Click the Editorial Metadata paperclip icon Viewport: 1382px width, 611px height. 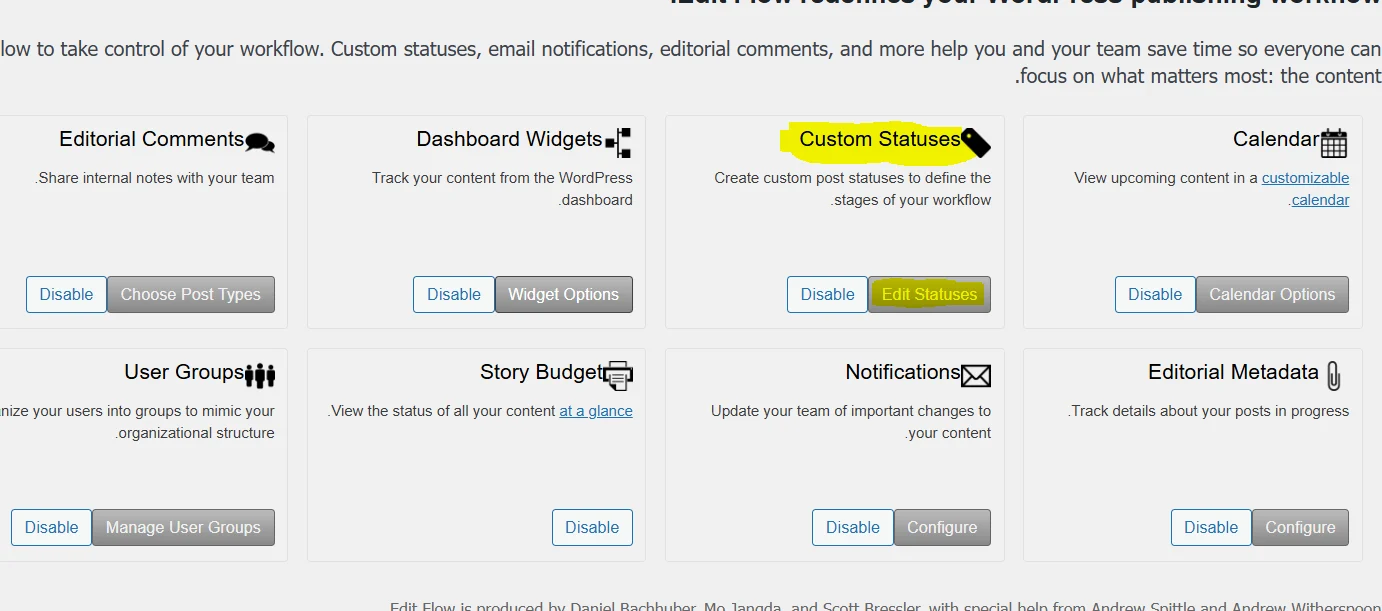click(1334, 376)
